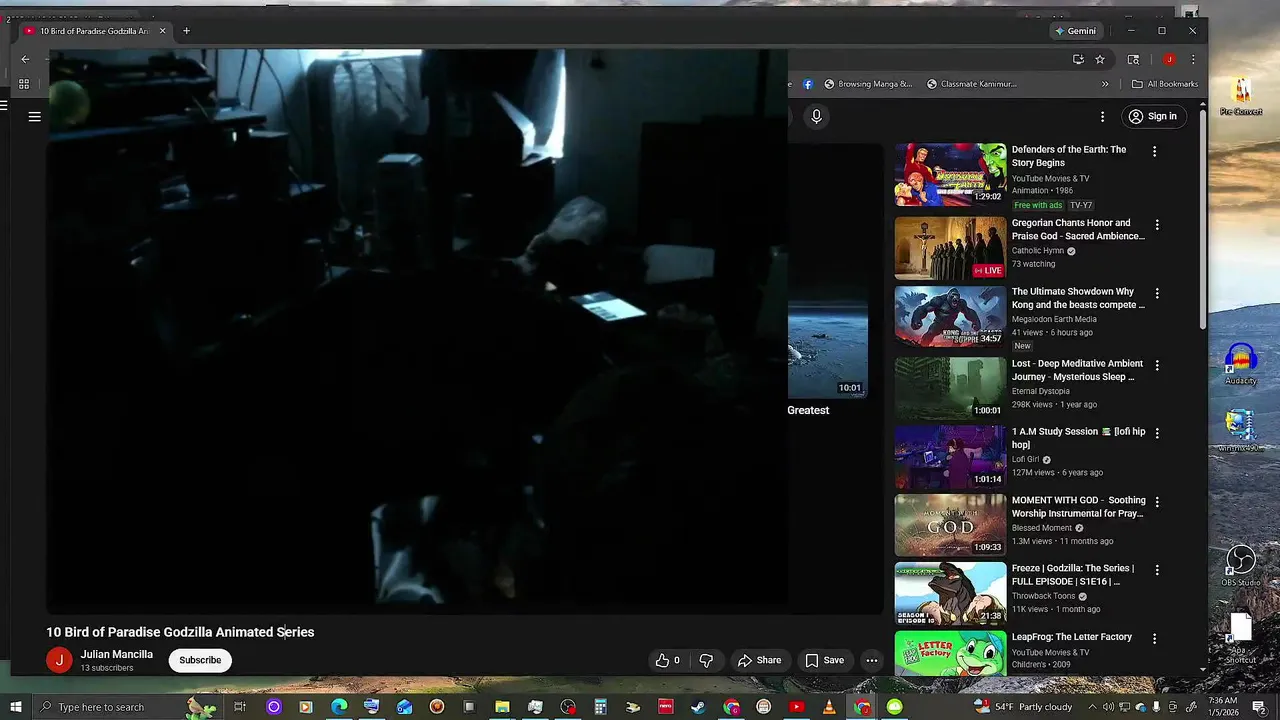Viewport: 1280px width, 720px height.
Task: Open more actions ellipsis below the video
Action: click(x=872, y=660)
